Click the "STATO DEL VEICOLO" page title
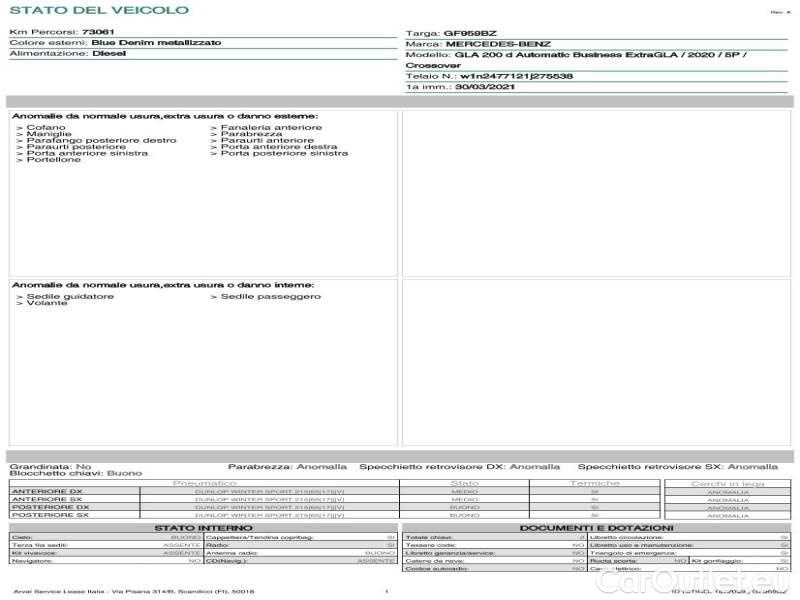The width and height of the screenshot is (800, 600). coord(99,10)
